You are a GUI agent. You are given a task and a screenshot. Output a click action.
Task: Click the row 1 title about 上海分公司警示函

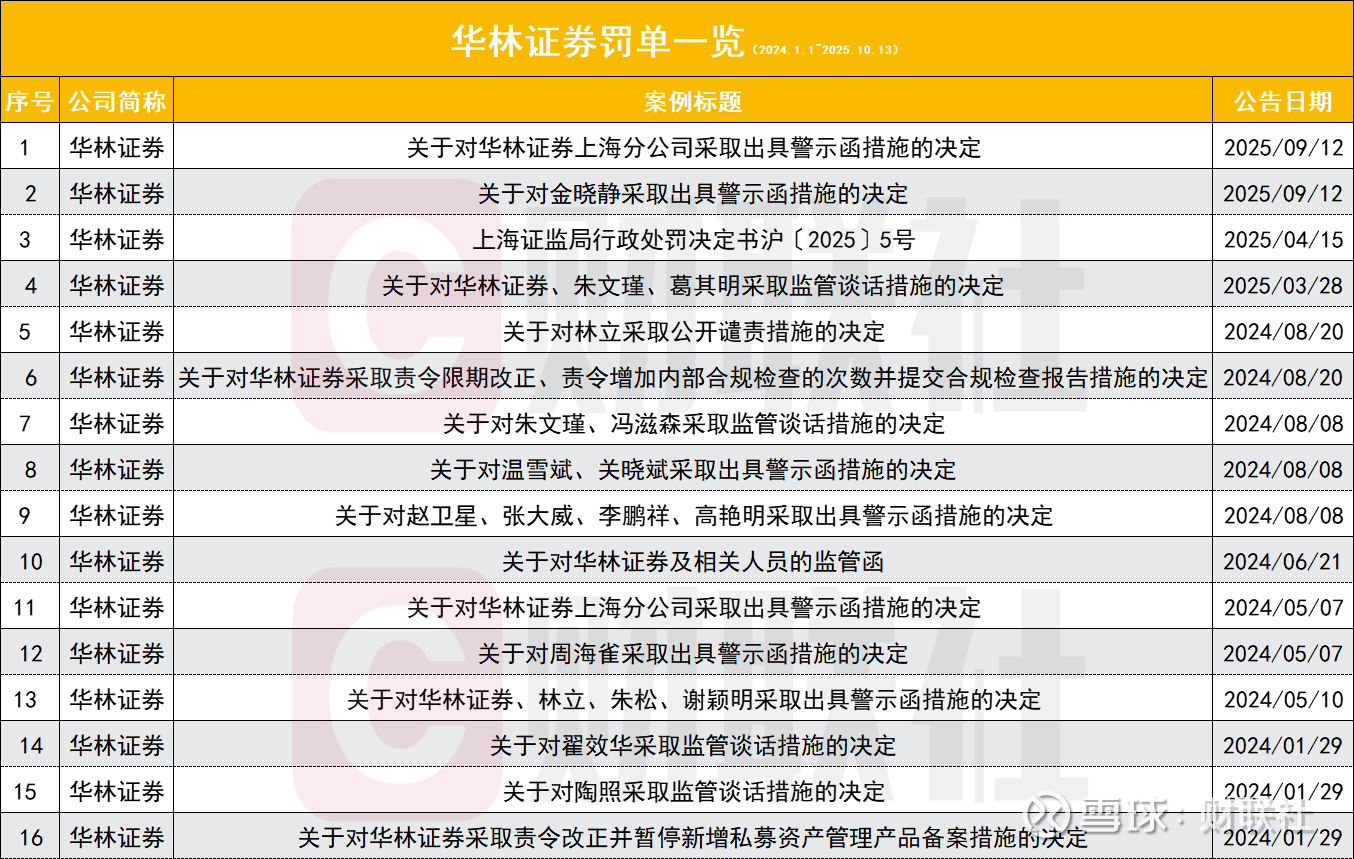point(694,148)
